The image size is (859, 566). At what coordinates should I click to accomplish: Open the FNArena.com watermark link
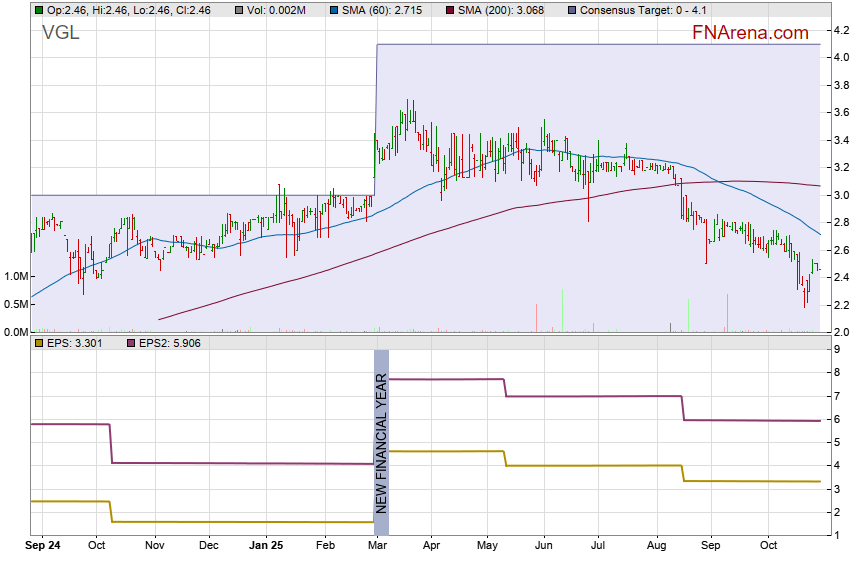pyautogui.click(x=750, y=33)
